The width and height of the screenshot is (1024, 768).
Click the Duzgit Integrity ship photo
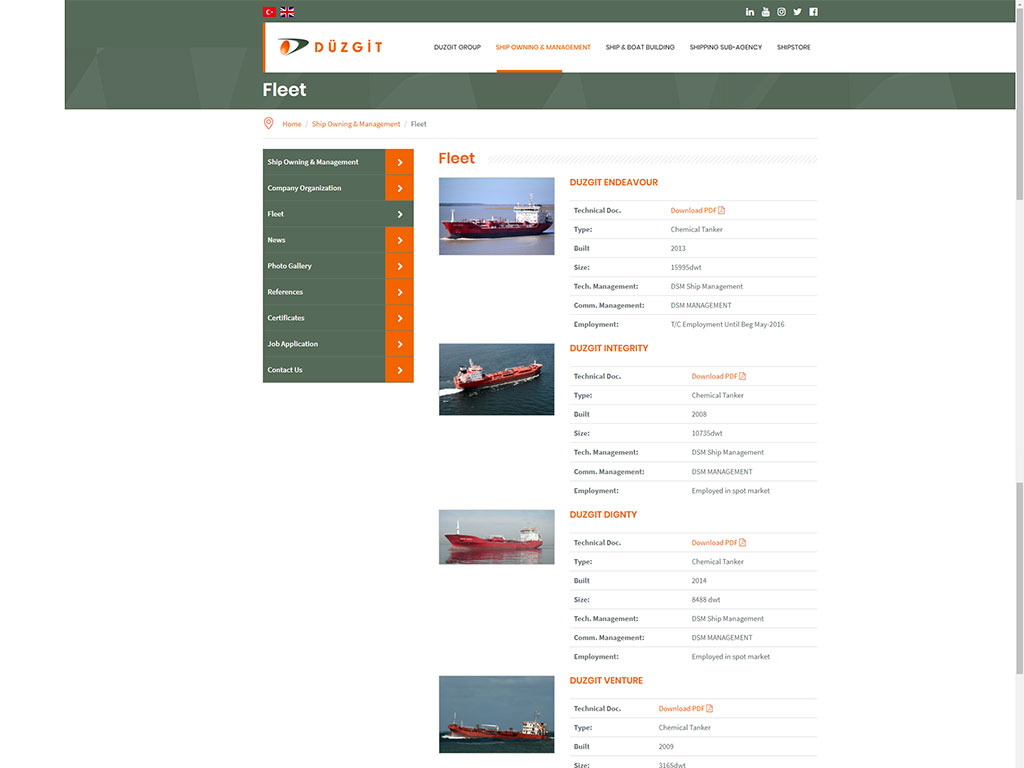tap(496, 379)
